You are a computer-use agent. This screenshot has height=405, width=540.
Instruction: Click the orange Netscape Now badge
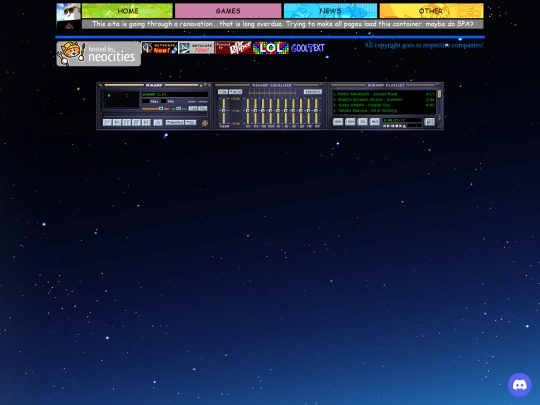coord(159,48)
